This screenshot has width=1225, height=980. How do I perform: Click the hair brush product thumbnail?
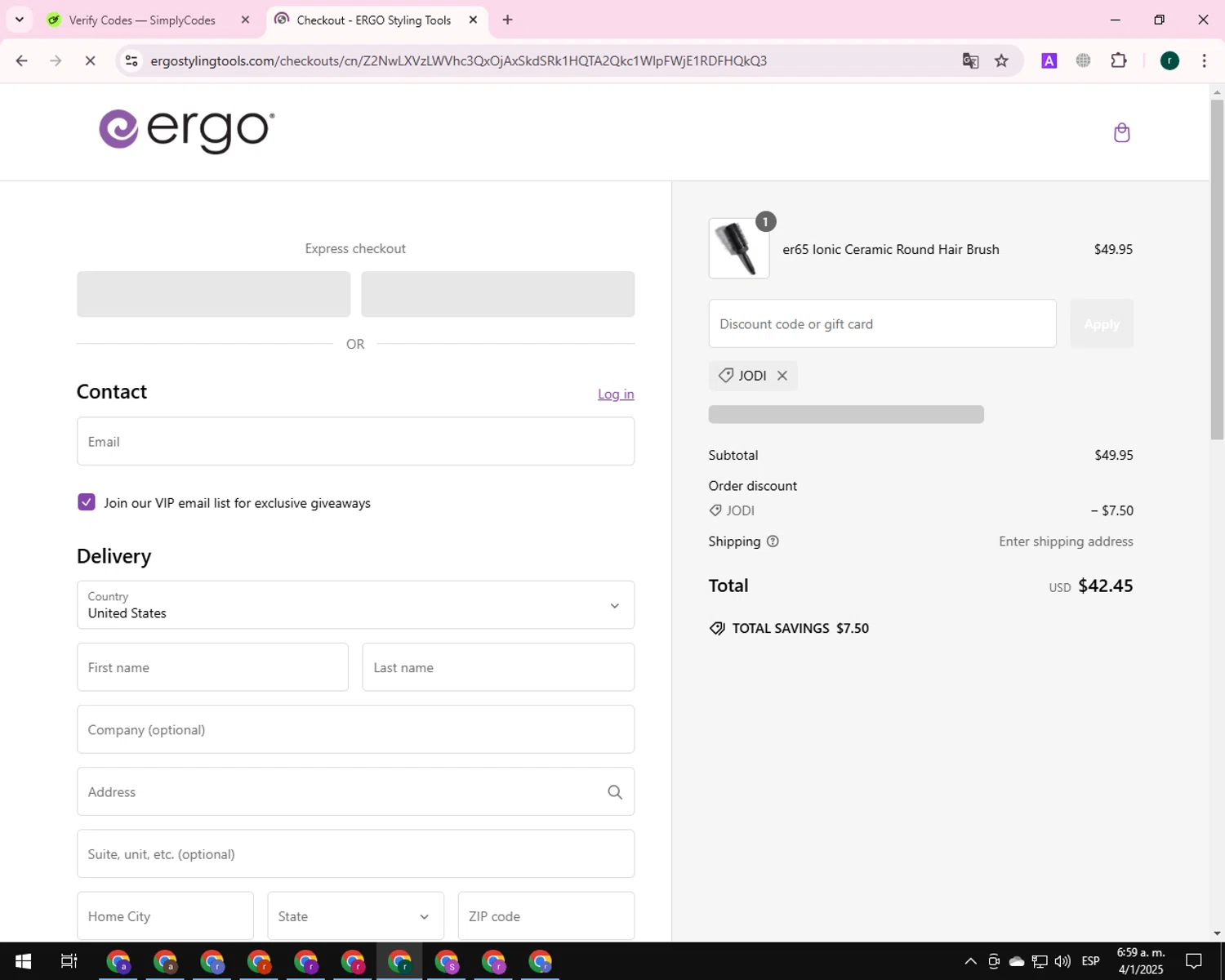point(739,248)
